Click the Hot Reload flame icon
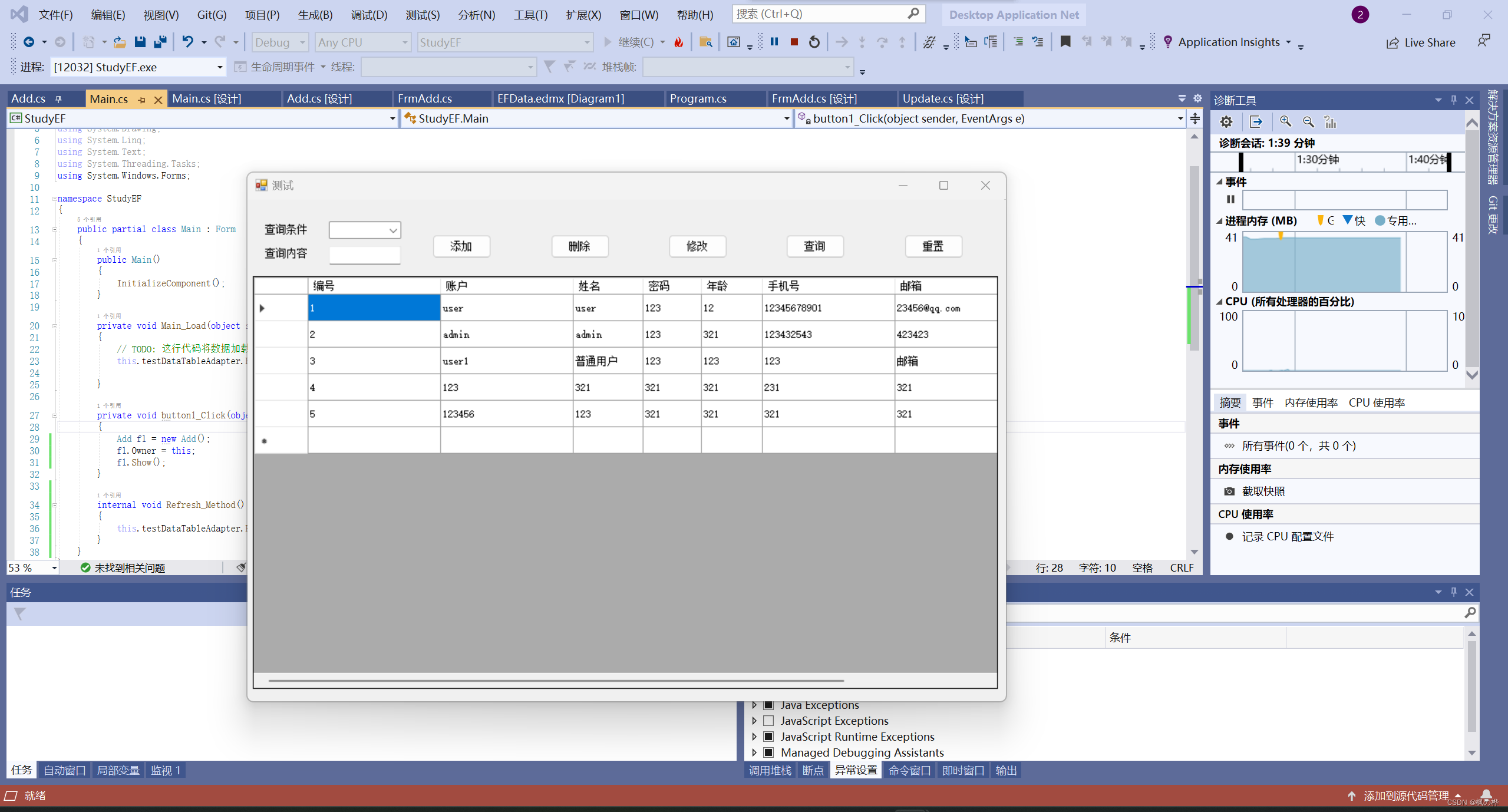The image size is (1508, 812). (679, 42)
